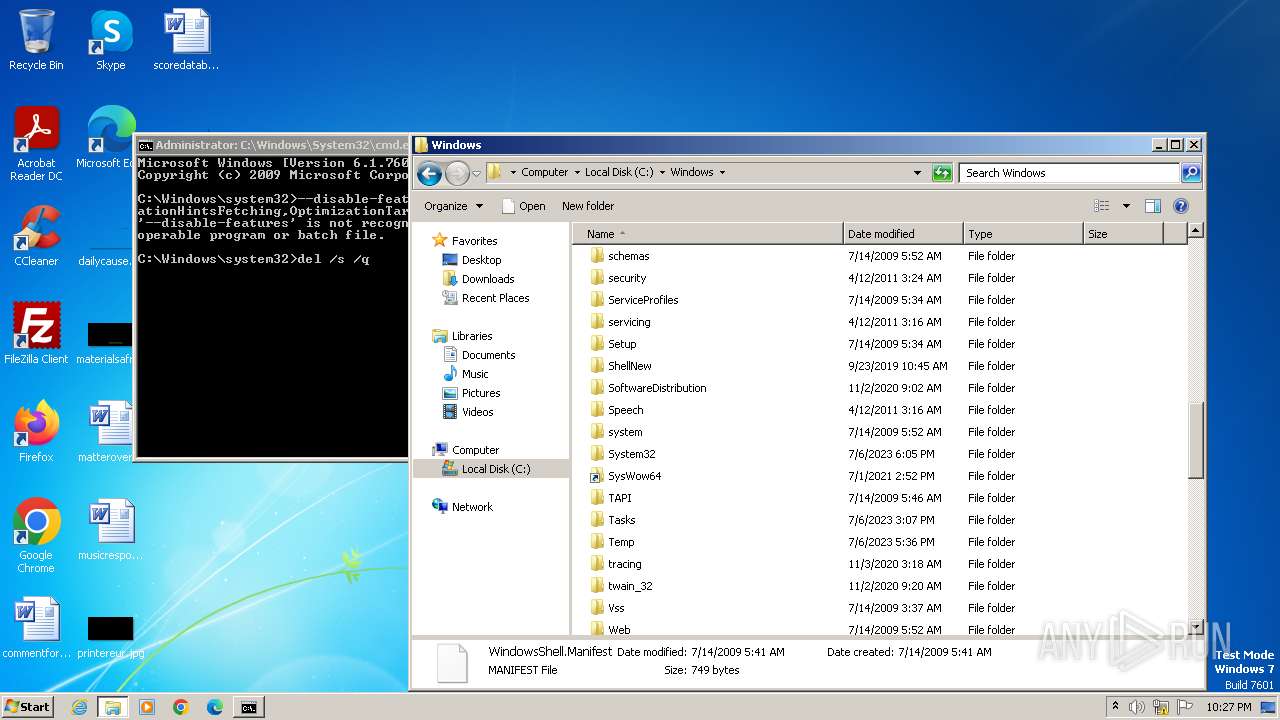Switch to cmd taskbar button
The height and width of the screenshot is (720, 1280).
tap(248, 707)
